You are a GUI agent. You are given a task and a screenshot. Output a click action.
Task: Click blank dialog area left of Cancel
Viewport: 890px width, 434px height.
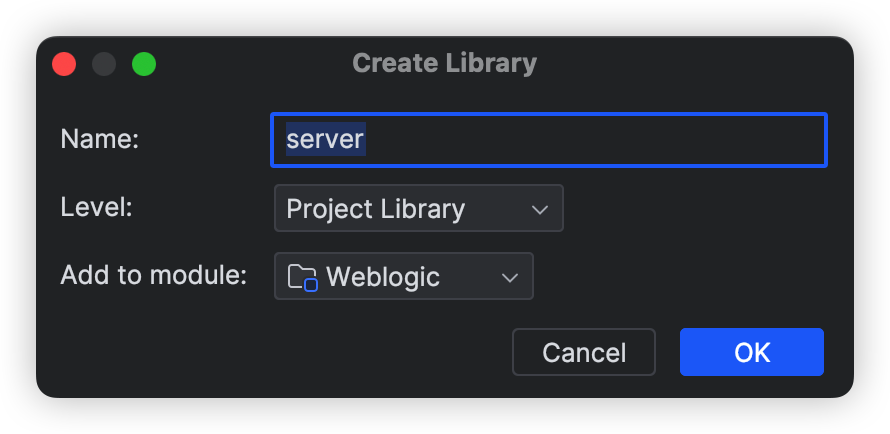tap(272, 352)
